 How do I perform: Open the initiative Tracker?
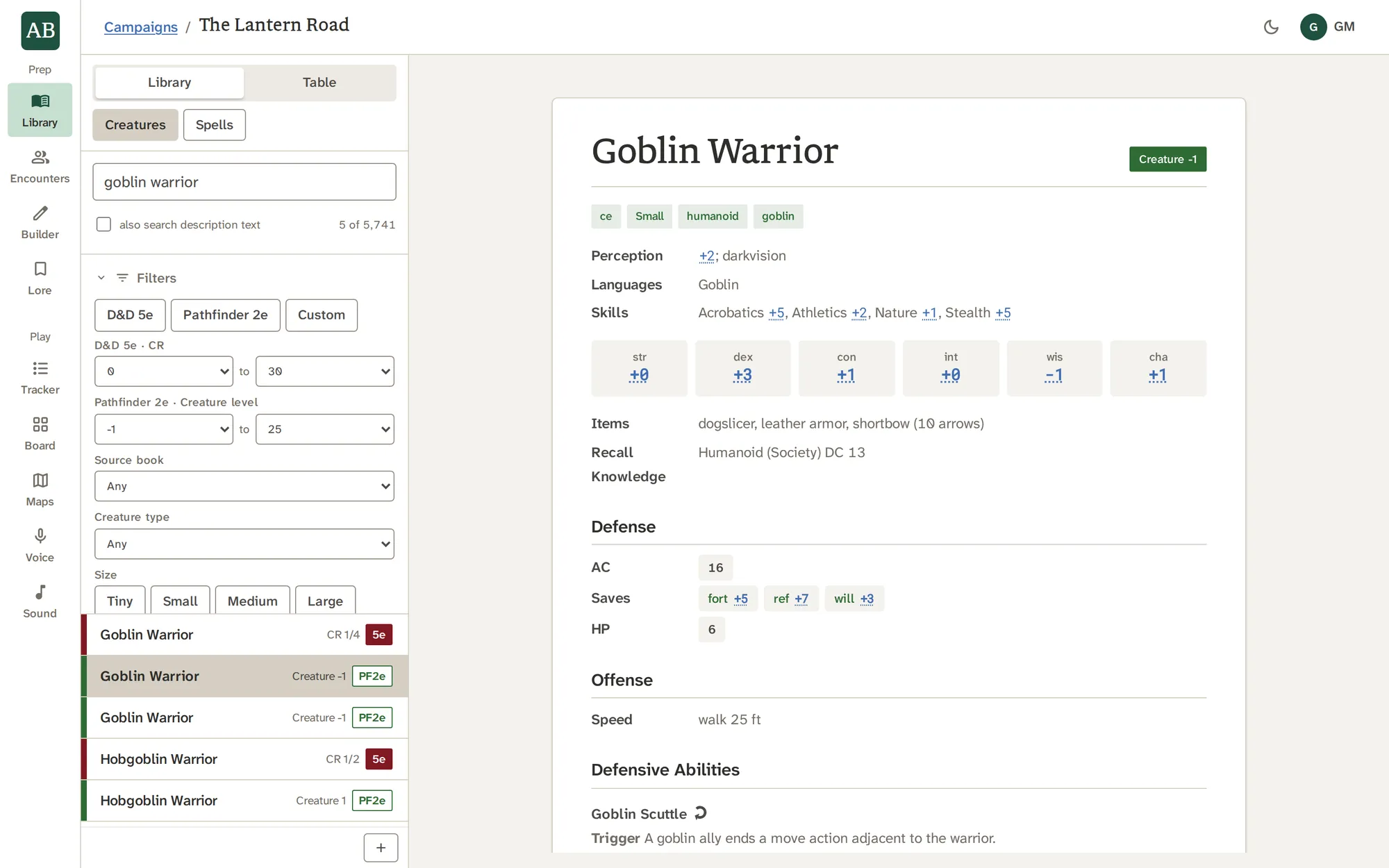(40, 378)
